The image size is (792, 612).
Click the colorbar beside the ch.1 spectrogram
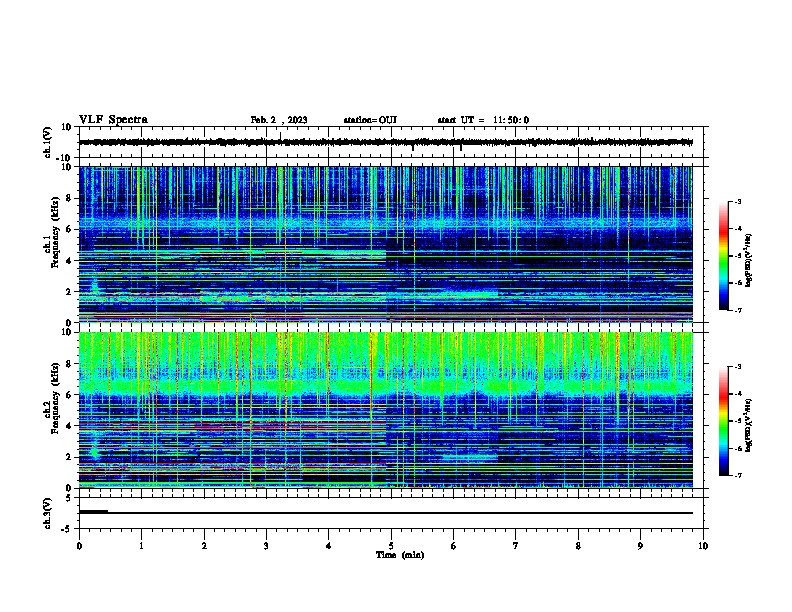[724, 256]
